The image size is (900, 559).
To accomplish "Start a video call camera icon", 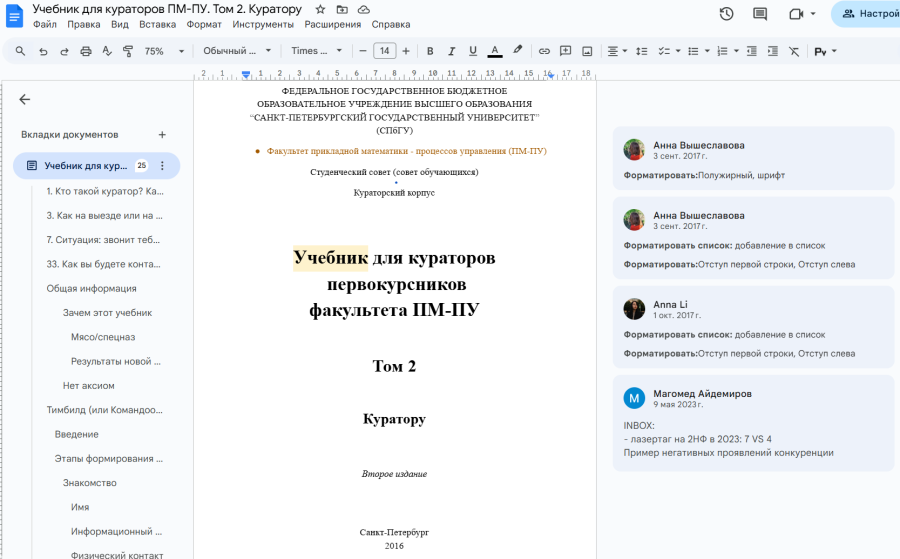I will [796, 14].
